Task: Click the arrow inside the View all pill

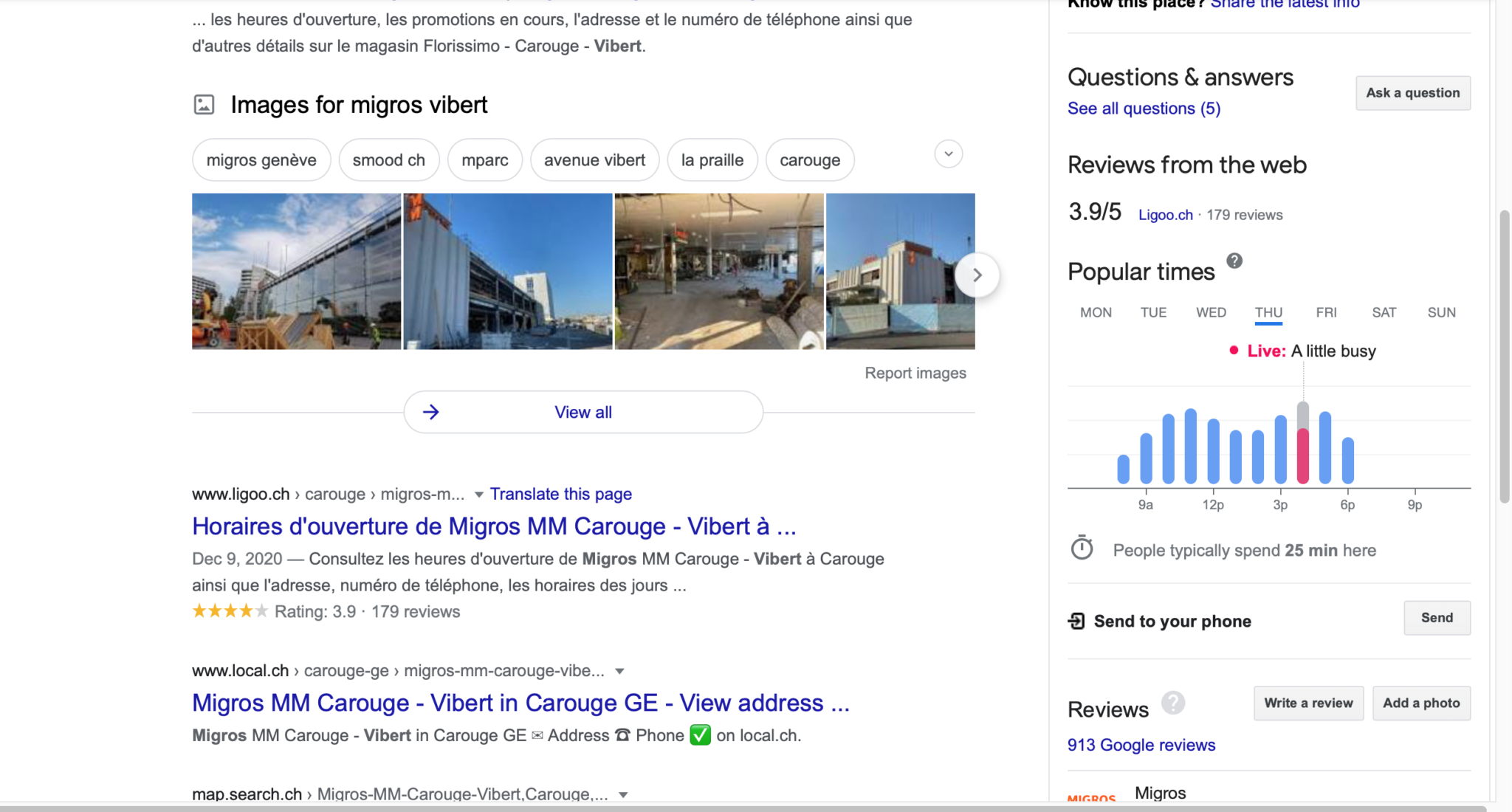Action: (430, 411)
